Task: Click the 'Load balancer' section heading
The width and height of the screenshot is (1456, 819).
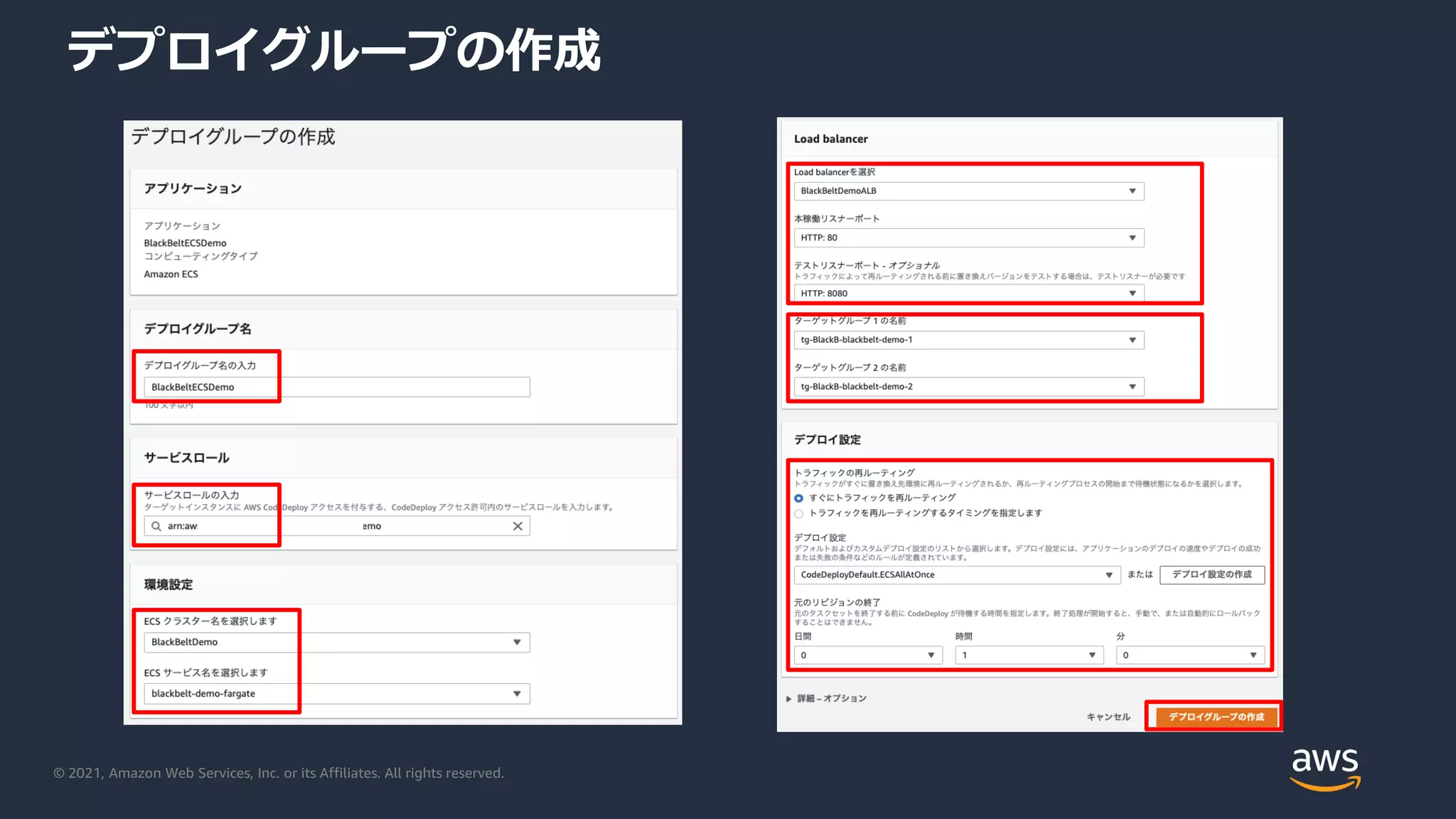Action: tap(831, 139)
